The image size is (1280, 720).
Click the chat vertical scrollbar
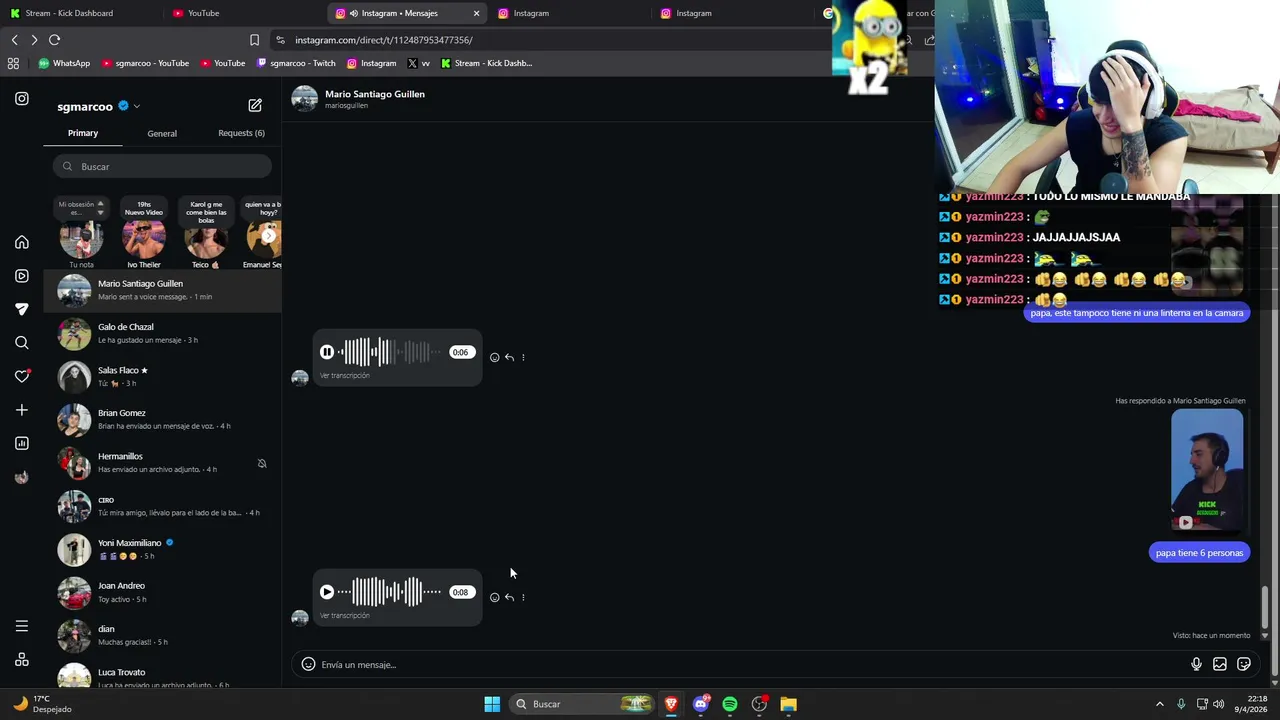coord(1264,606)
